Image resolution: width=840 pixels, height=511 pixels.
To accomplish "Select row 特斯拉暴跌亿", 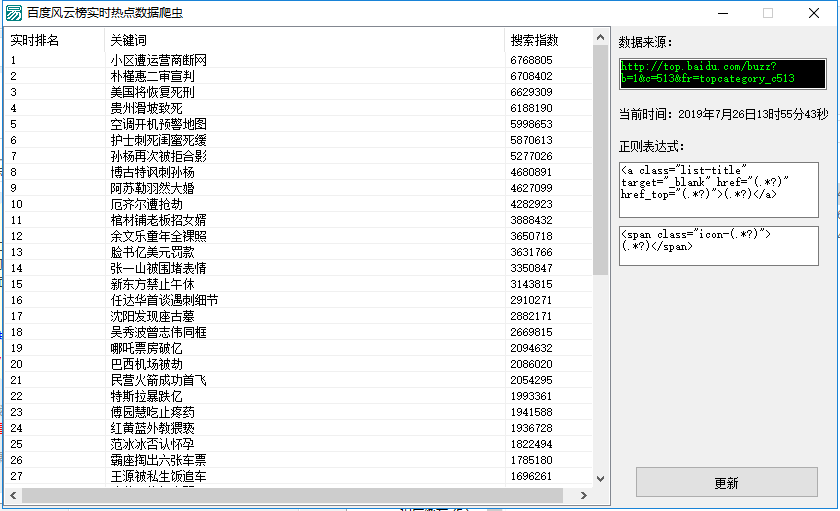I will click(298, 396).
